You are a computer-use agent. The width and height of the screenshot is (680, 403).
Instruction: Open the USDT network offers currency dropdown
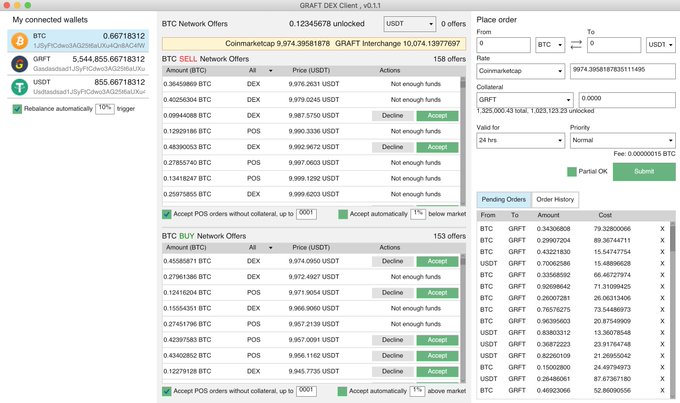pos(409,24)
